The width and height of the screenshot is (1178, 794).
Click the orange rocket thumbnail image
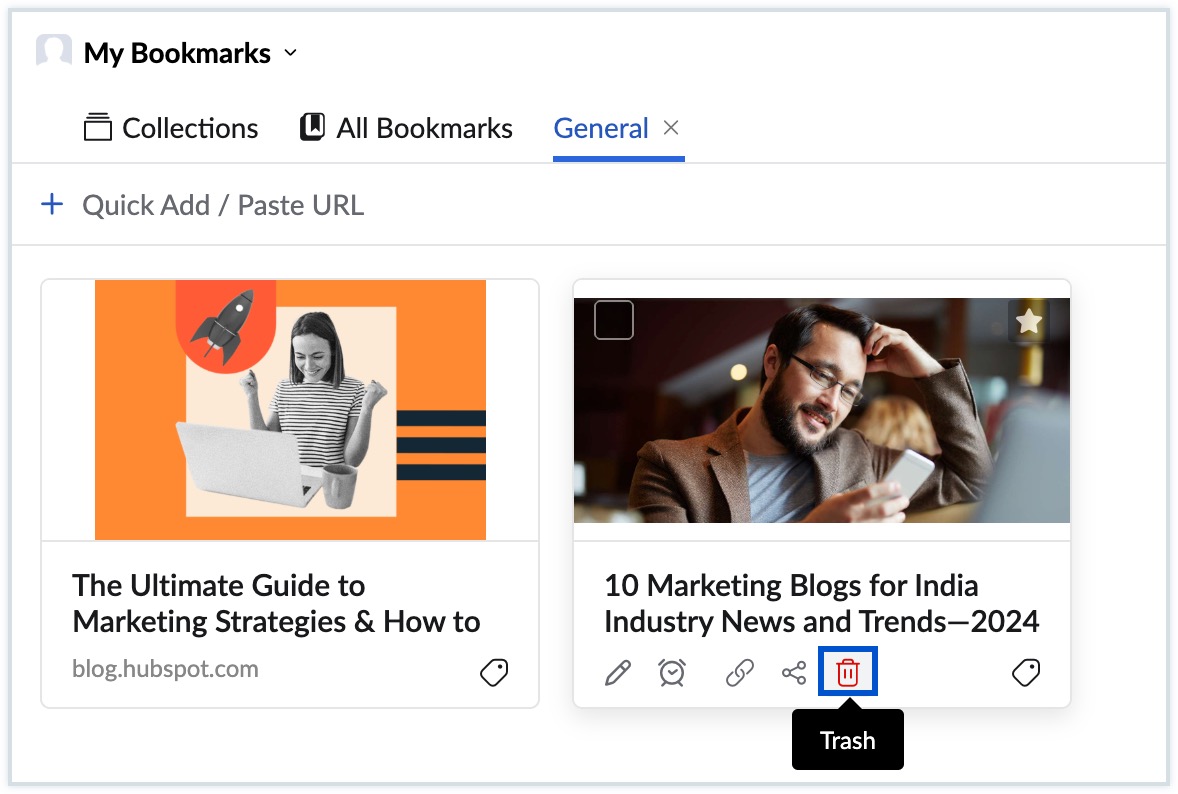point(290,410)
